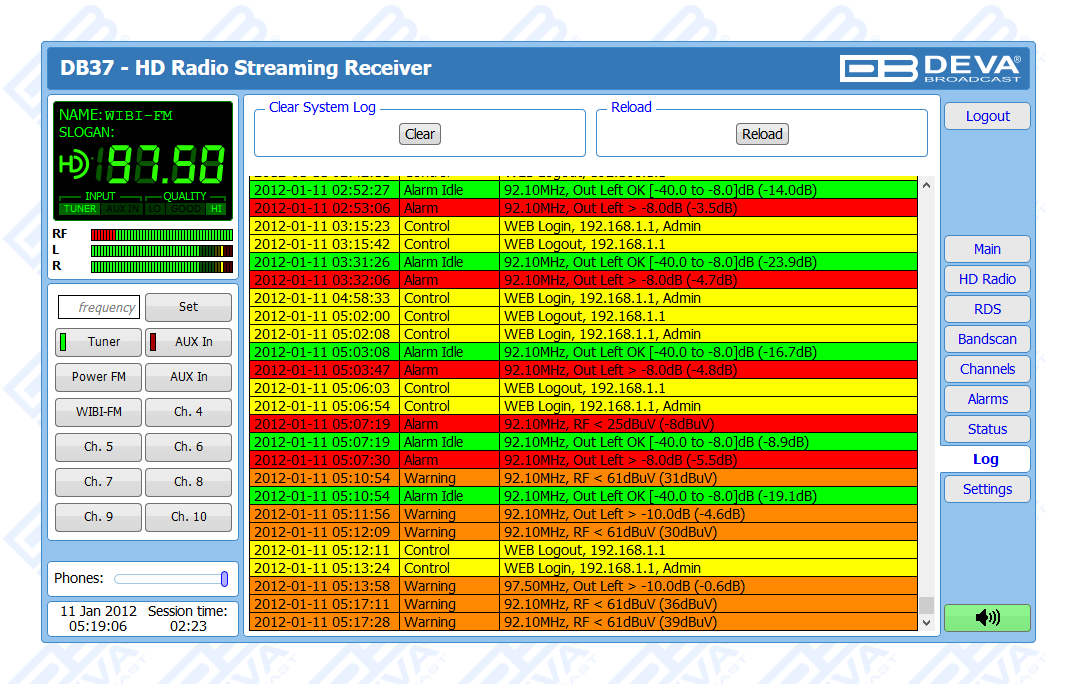The height and width of the screenshot is (684, 1077).
Task: Click the green speaker audio button
Action: [x=987, y=618]
